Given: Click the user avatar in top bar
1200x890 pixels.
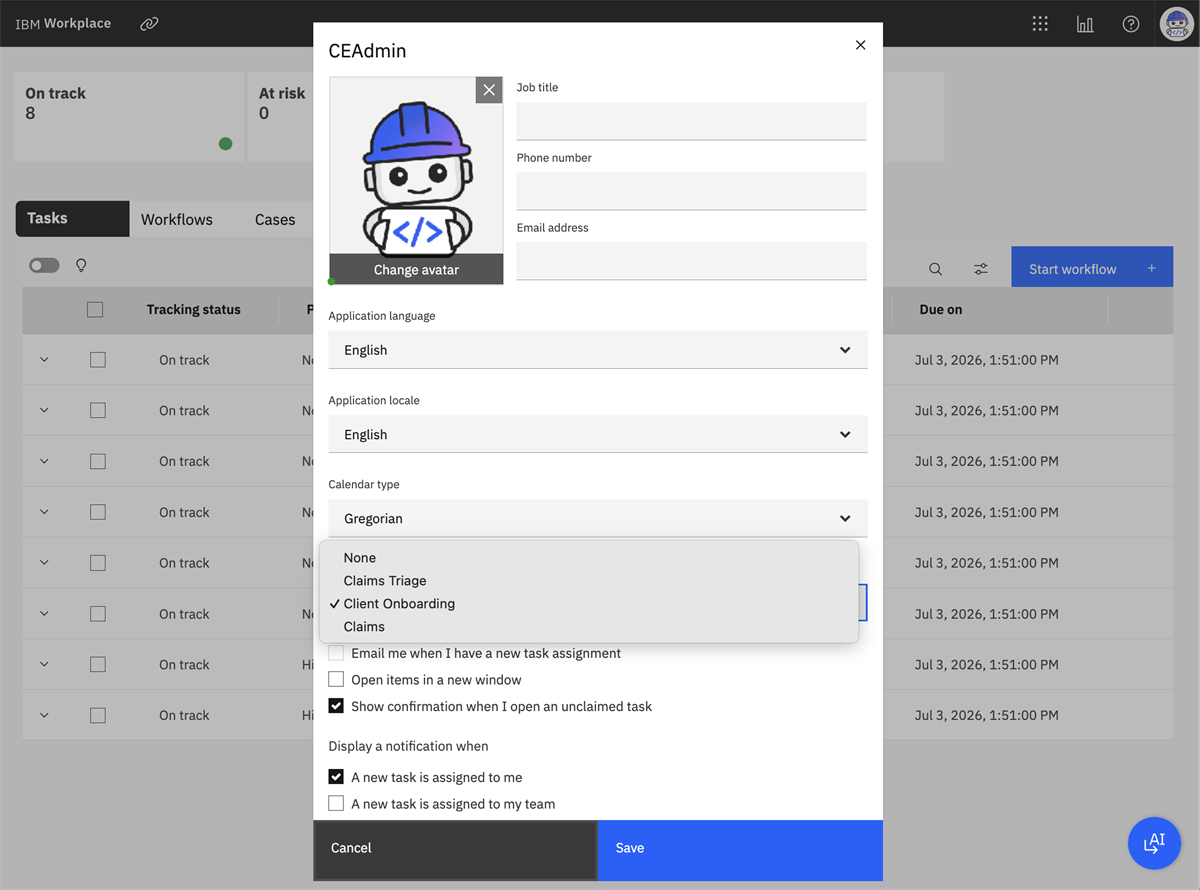Looking at the screenshot, I should (x=1177, y=24).
